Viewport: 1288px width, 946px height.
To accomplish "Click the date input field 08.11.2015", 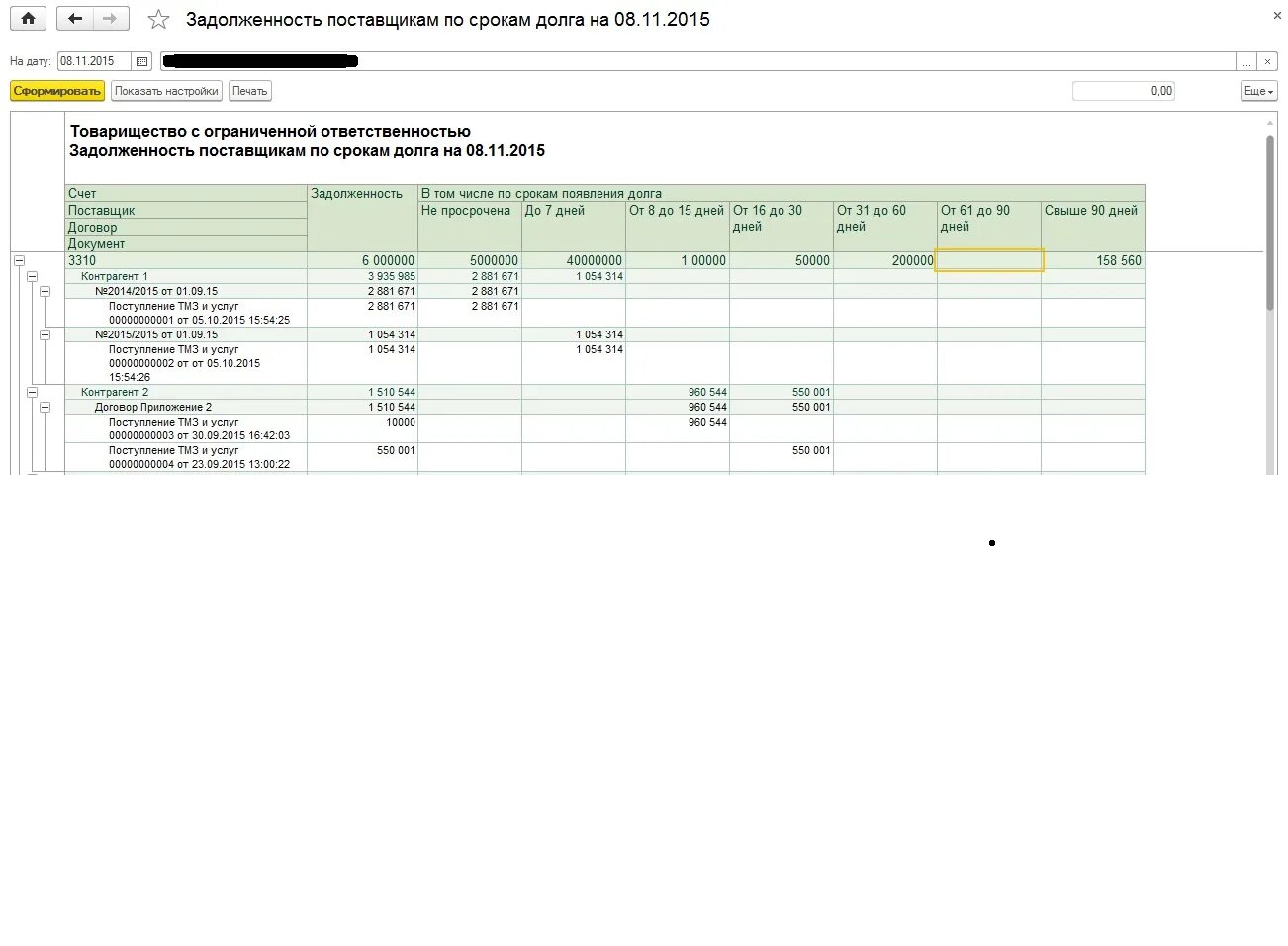I will [x=94, y=61].
